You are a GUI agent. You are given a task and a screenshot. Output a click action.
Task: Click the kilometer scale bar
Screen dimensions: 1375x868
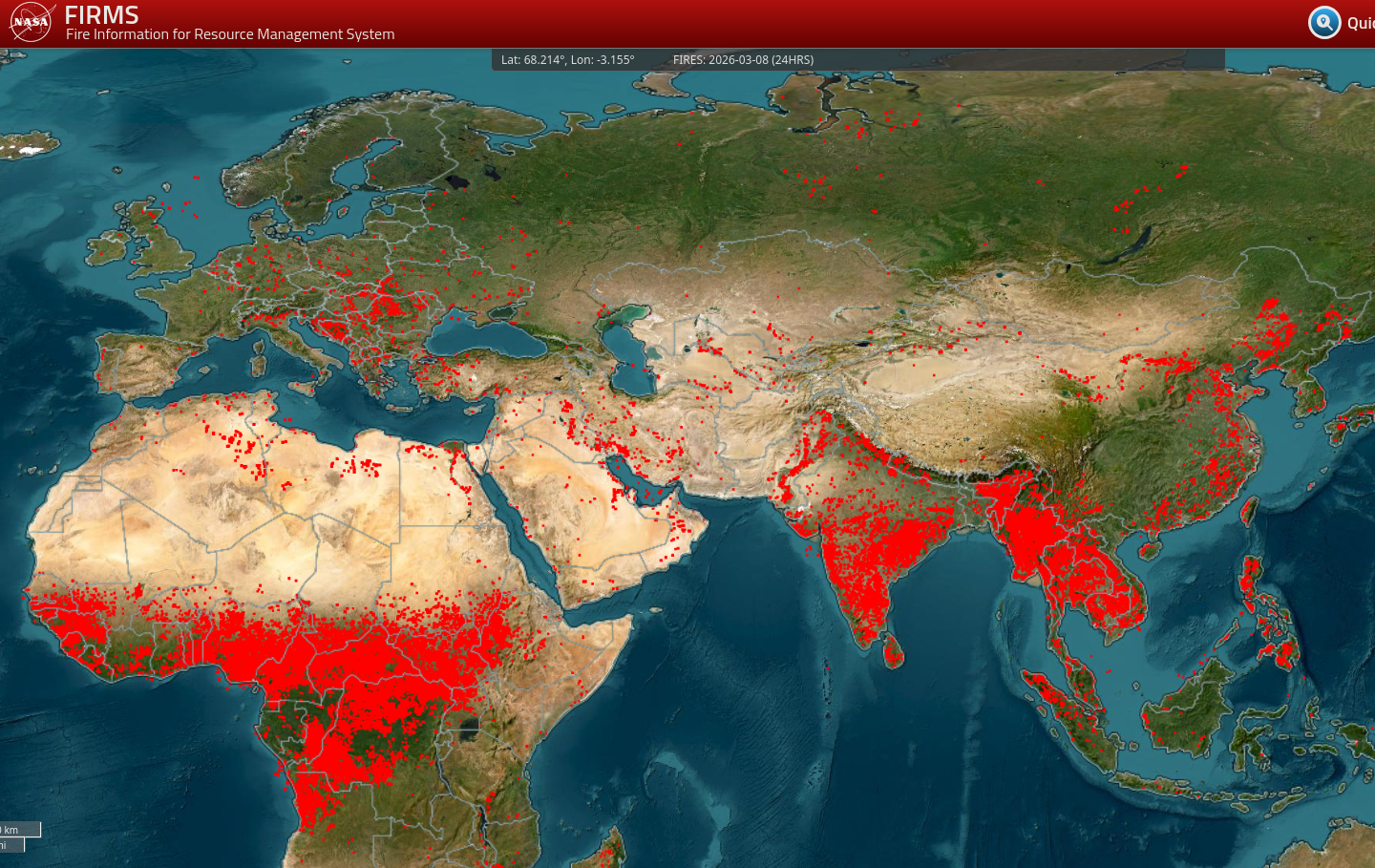click(19, 830)
